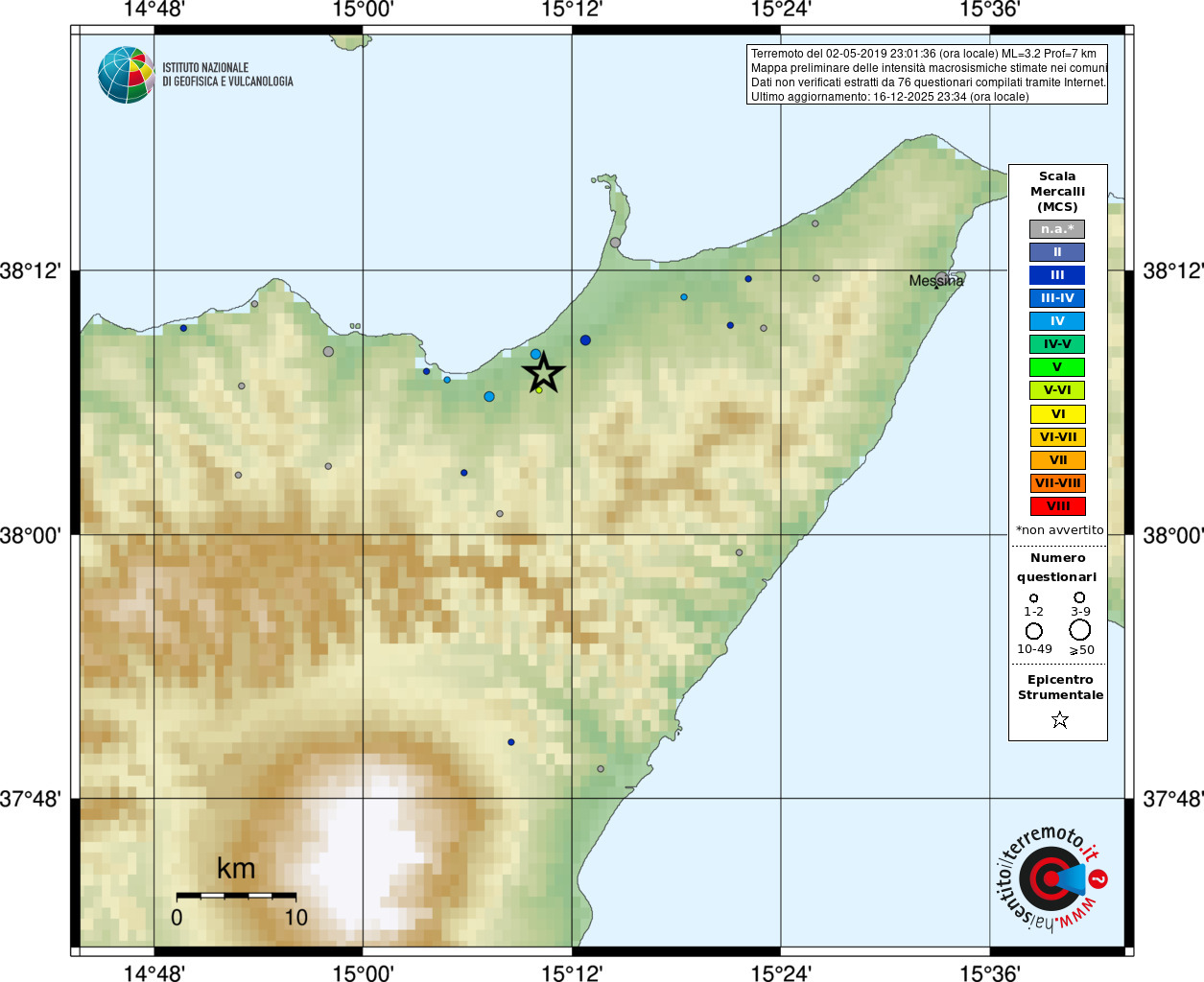
Task: Click the II intensity legend swatch
Action: point(1057,252)
